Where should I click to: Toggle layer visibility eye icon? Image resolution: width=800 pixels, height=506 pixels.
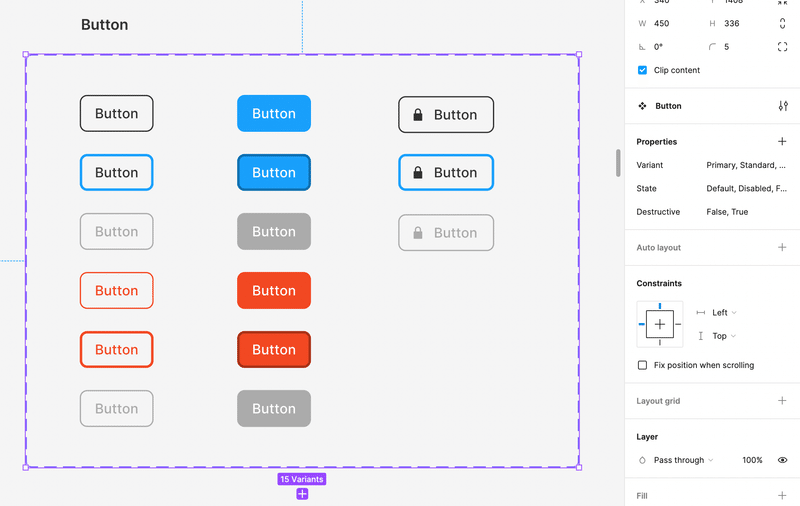pyautogui.click(x=782, y=460)
